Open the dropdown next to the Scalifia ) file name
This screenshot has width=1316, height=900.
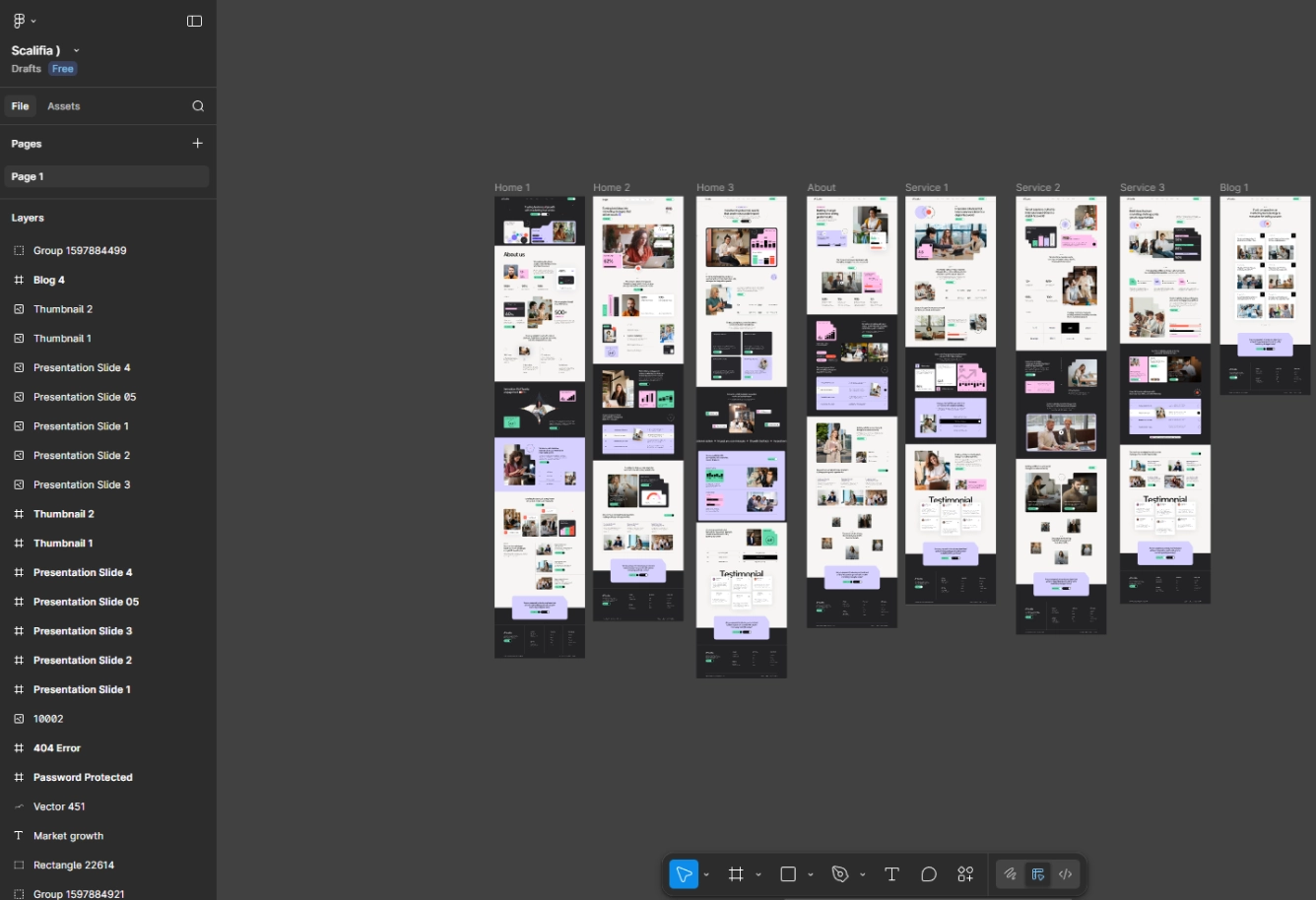[77, 50]
